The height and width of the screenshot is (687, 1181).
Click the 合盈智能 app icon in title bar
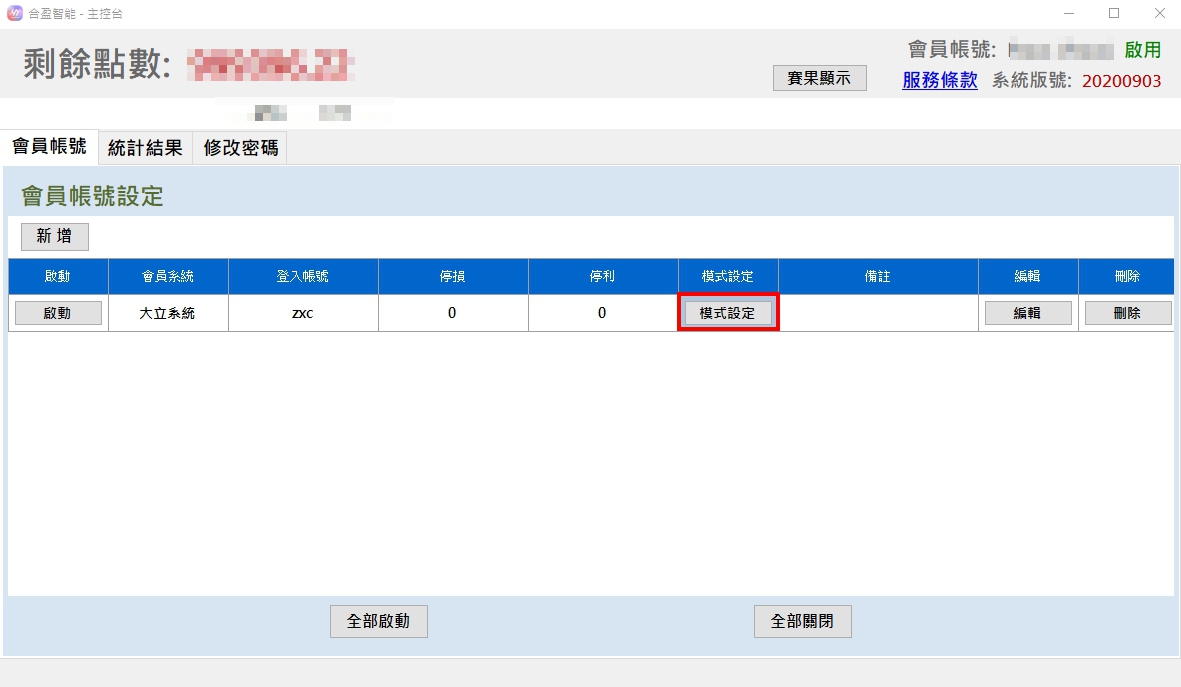point(14,14)
